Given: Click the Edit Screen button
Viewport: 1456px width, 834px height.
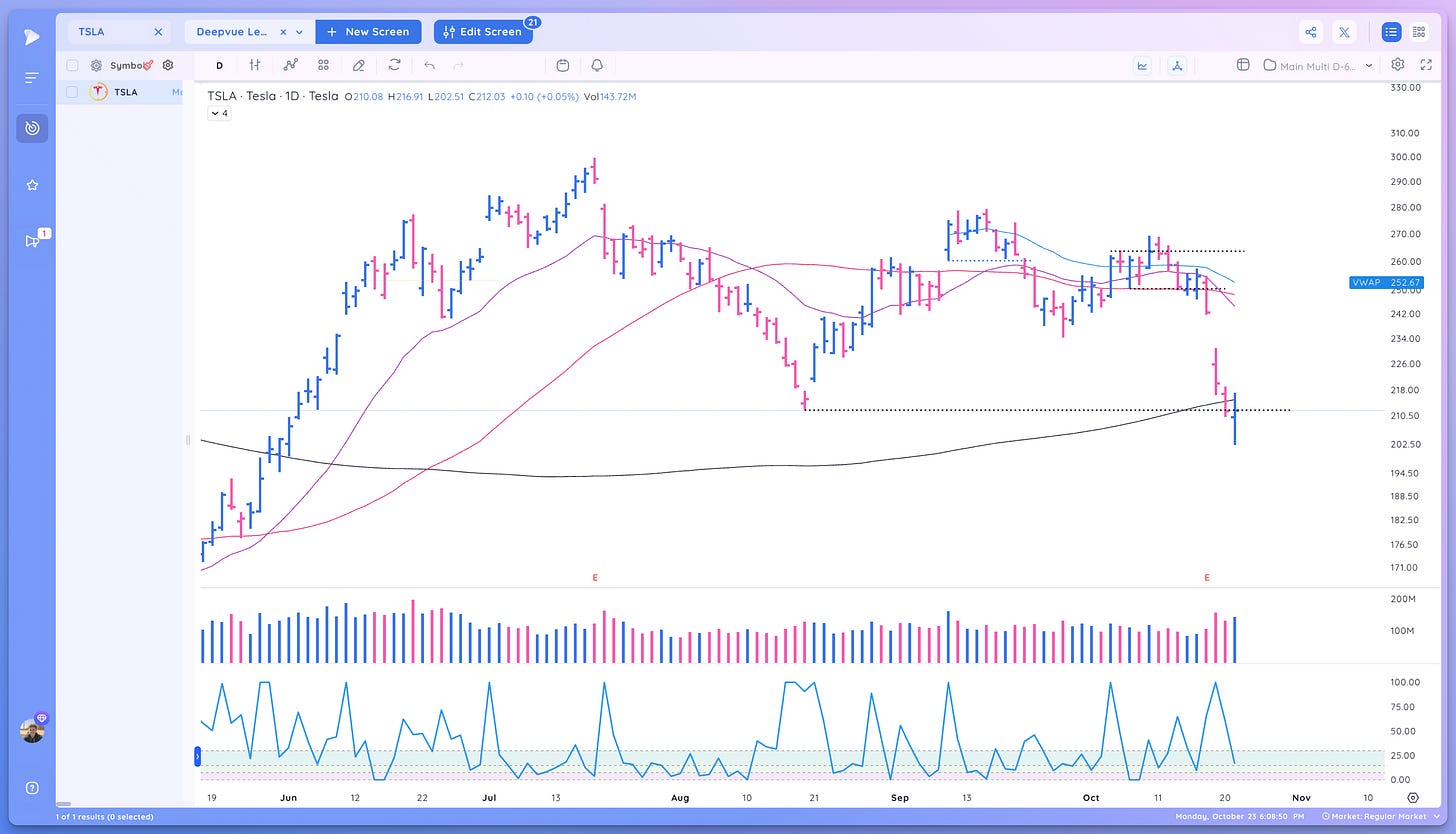Looking at the screenshot, I should point(482,32).
